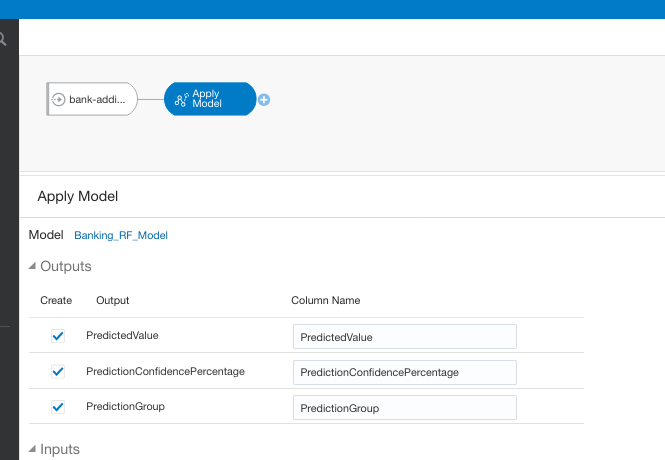
Task: Click the Column Name header
Action: (x=325, y=300)
